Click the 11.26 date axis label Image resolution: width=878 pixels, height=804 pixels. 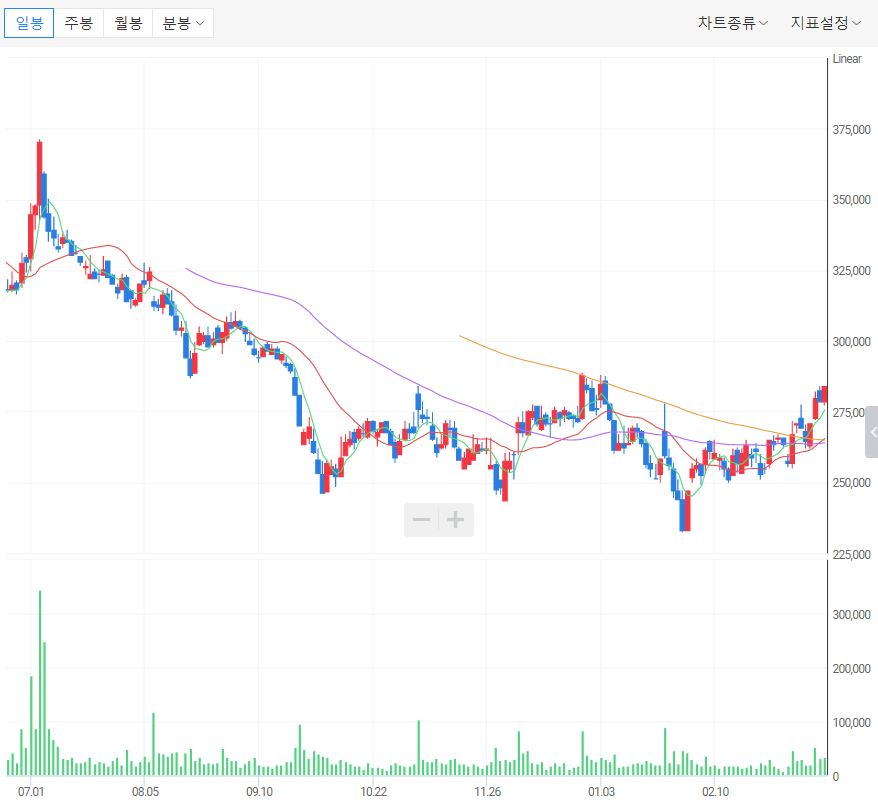coord(487,792)
